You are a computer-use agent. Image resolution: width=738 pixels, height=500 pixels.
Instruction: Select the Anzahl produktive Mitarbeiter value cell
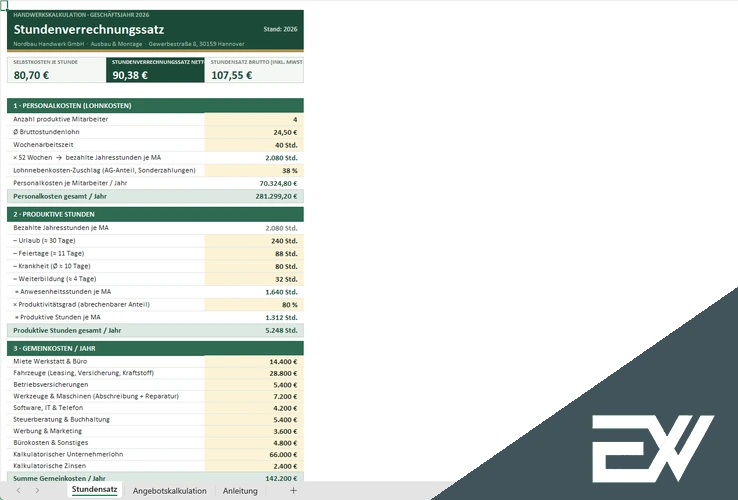tap(254, 120)
